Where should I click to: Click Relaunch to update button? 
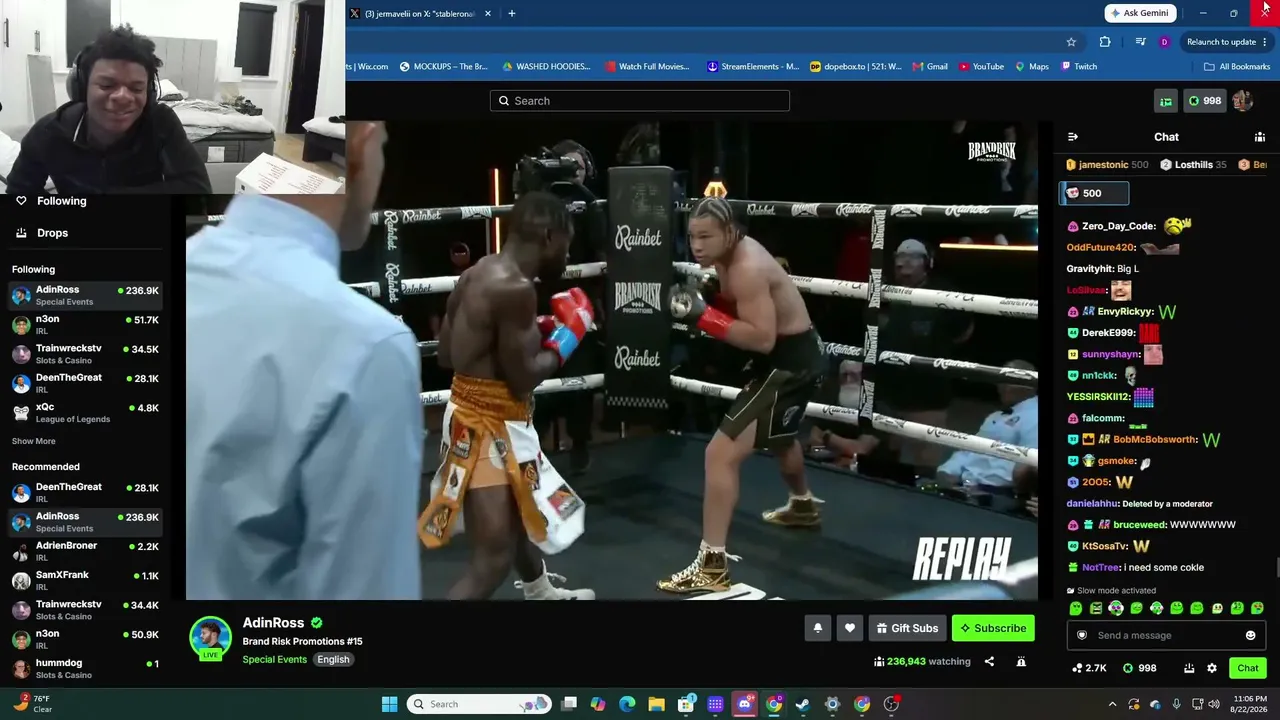pos(1226,42)
